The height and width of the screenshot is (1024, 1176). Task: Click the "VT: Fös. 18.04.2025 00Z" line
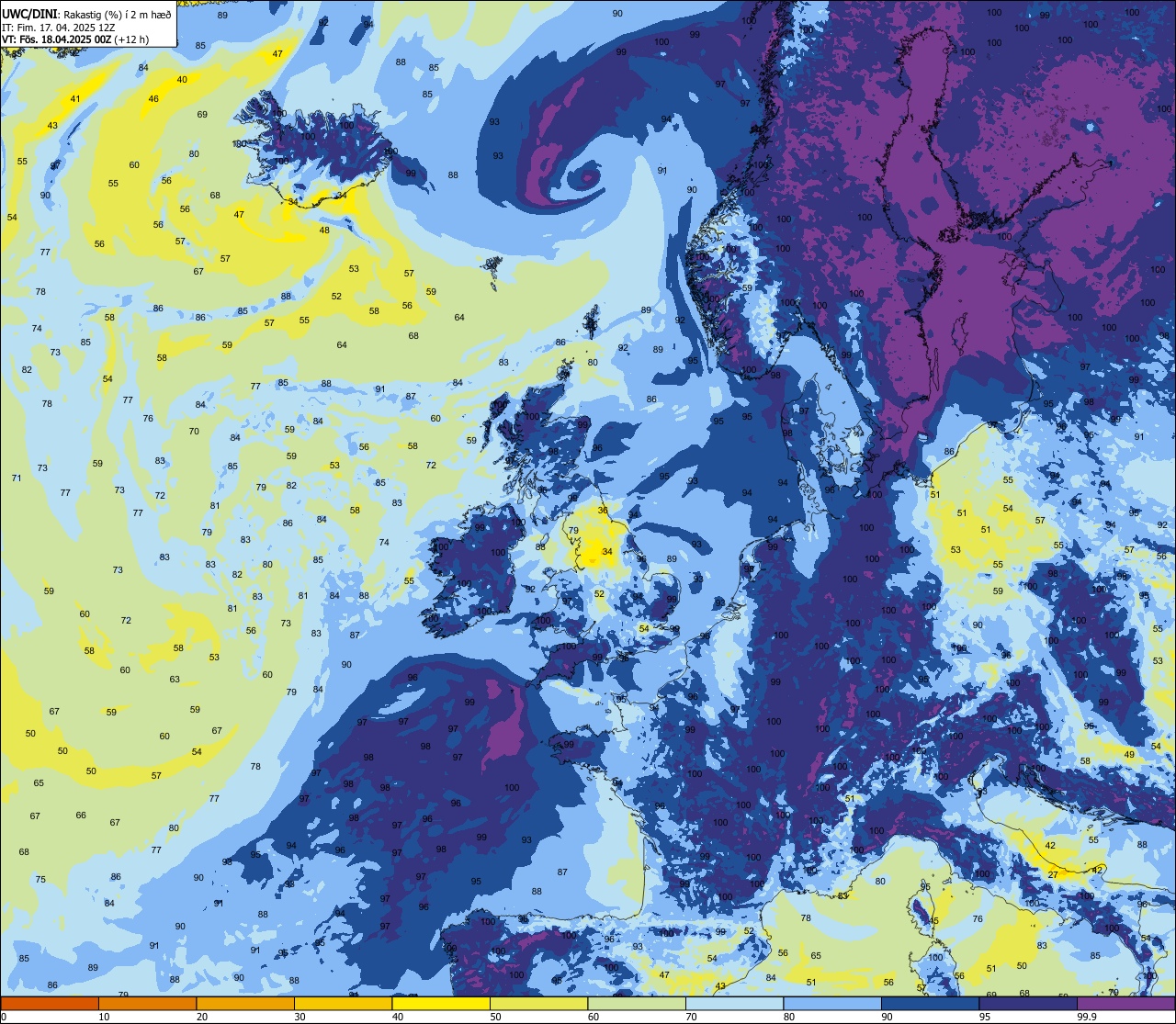(57, 39)
